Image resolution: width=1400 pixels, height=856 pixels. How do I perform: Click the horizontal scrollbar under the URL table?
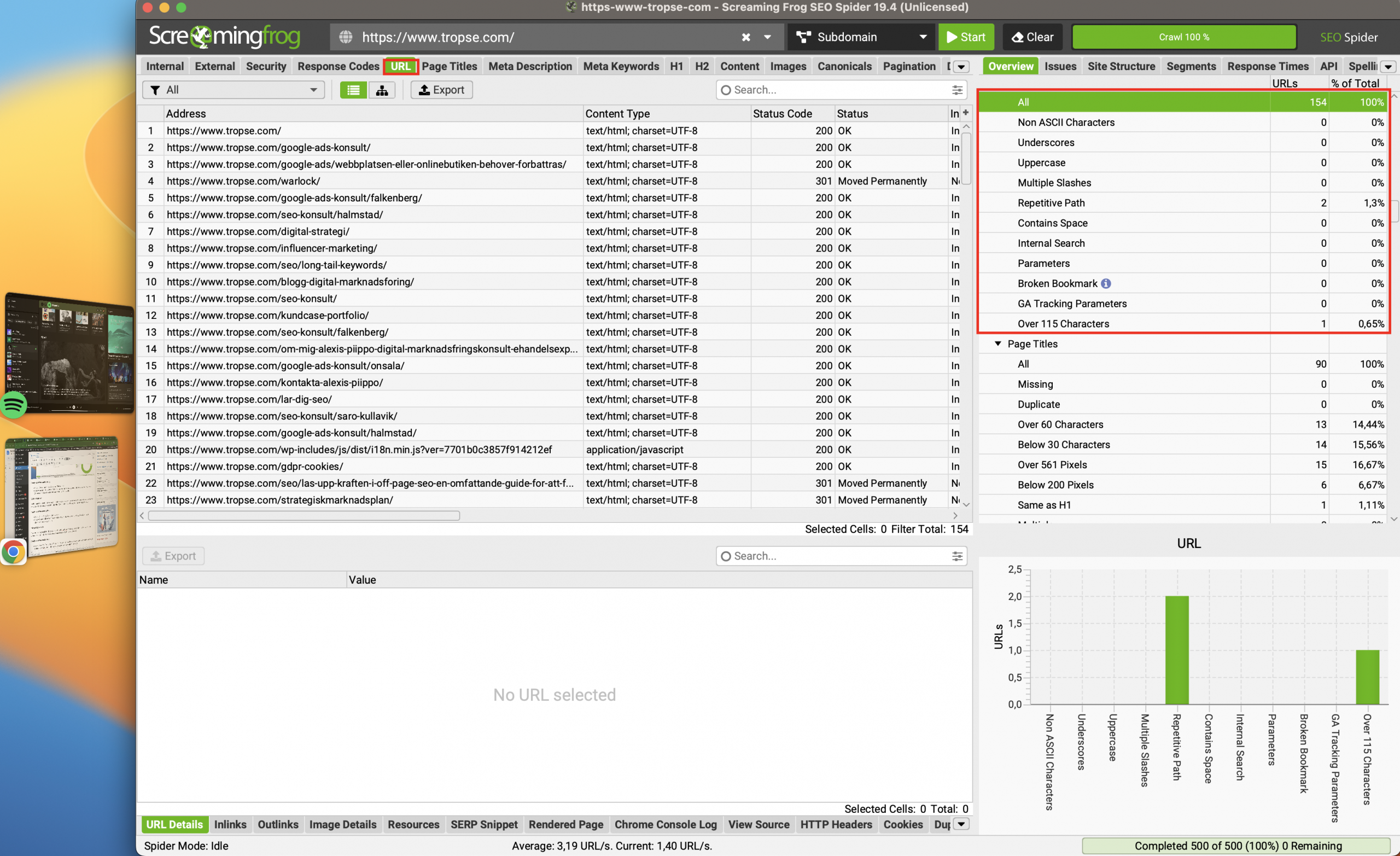pos(304,516)
